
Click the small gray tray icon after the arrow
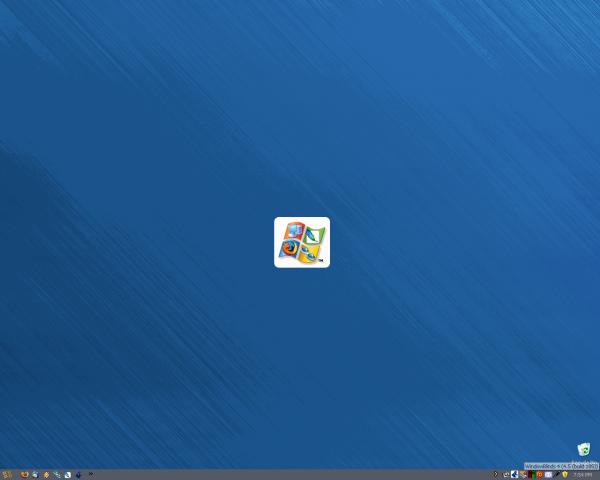click(506, 475)
